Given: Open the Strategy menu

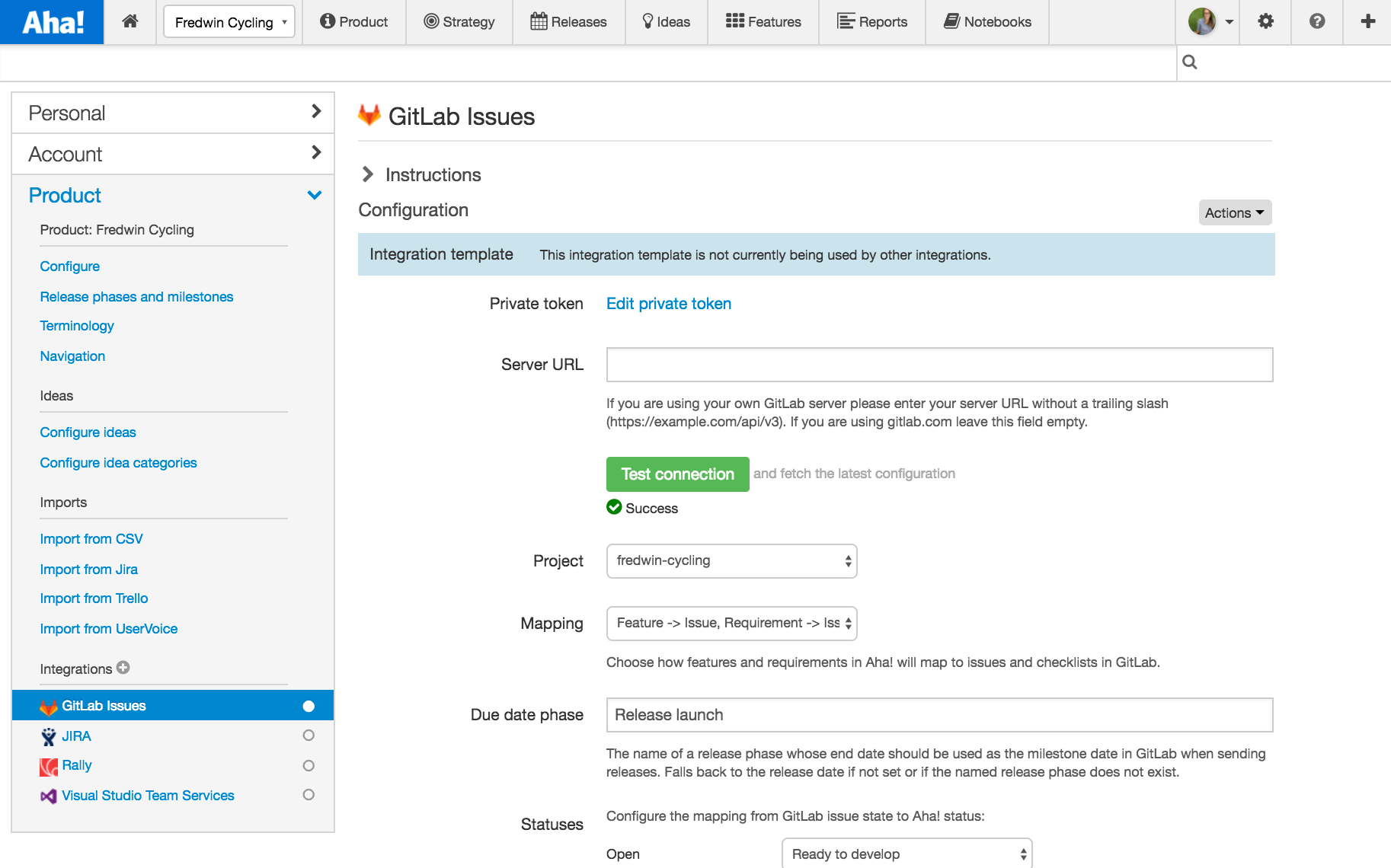Looking at the screenshot, I should pos(459,22).
